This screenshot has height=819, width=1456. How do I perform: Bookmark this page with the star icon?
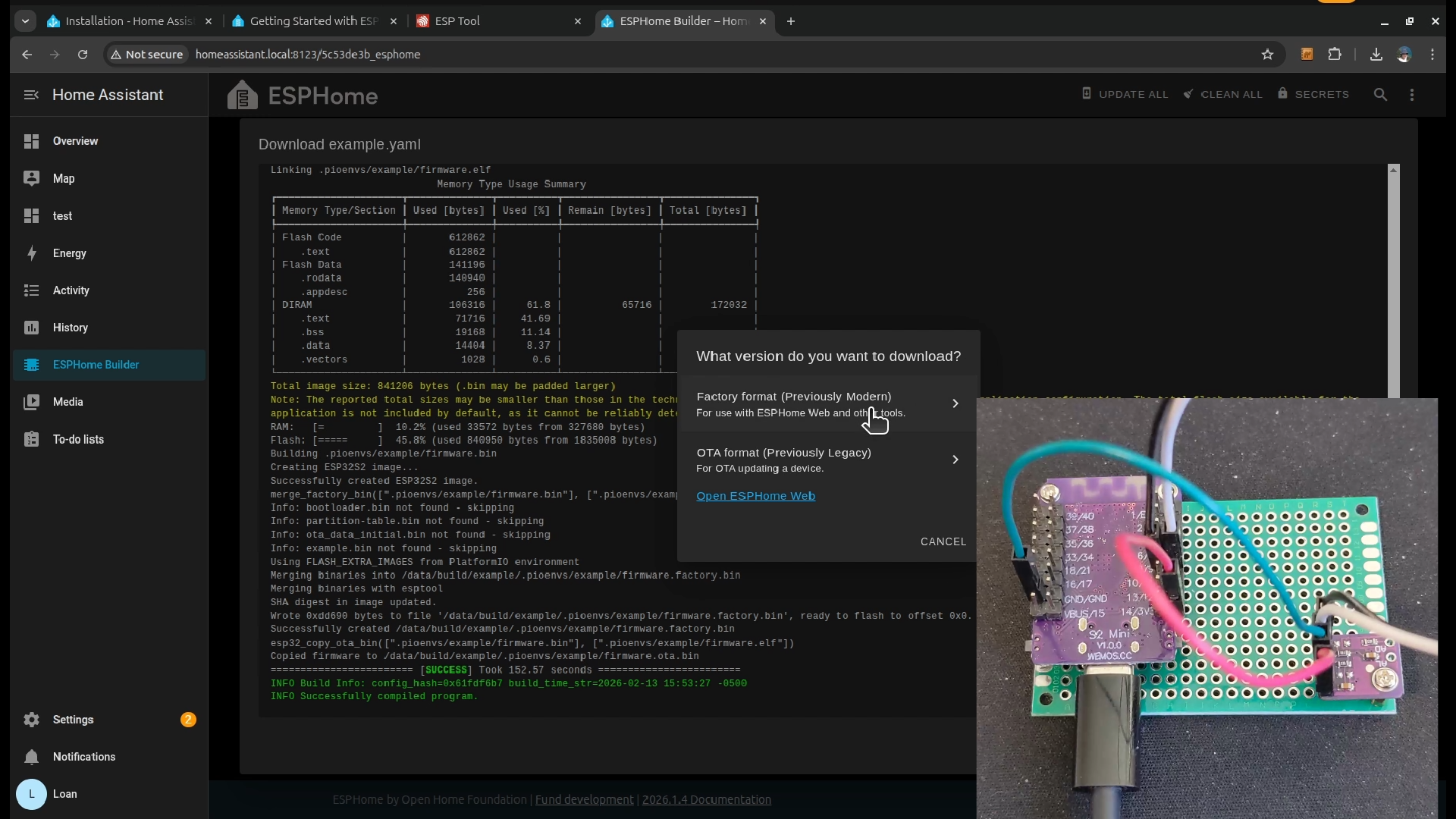point(1267,55)
